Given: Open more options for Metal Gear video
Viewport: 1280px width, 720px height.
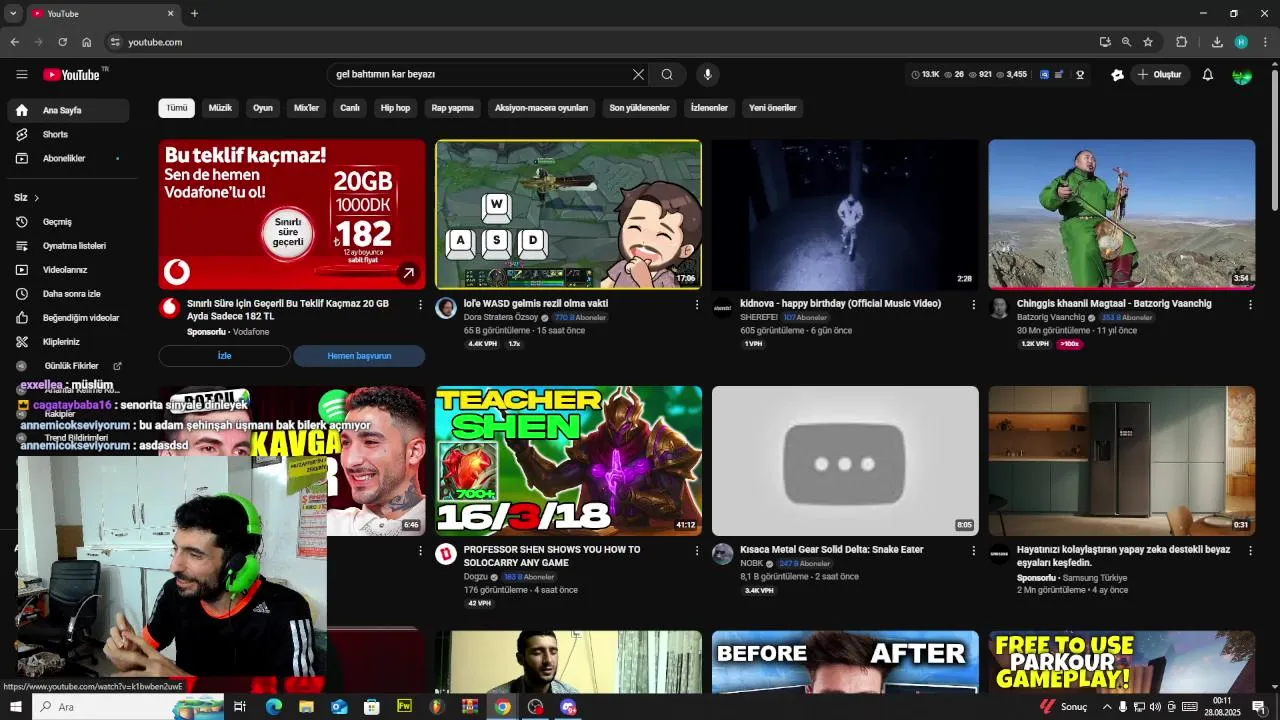Looking at the screenshot, I should point(973,550).
